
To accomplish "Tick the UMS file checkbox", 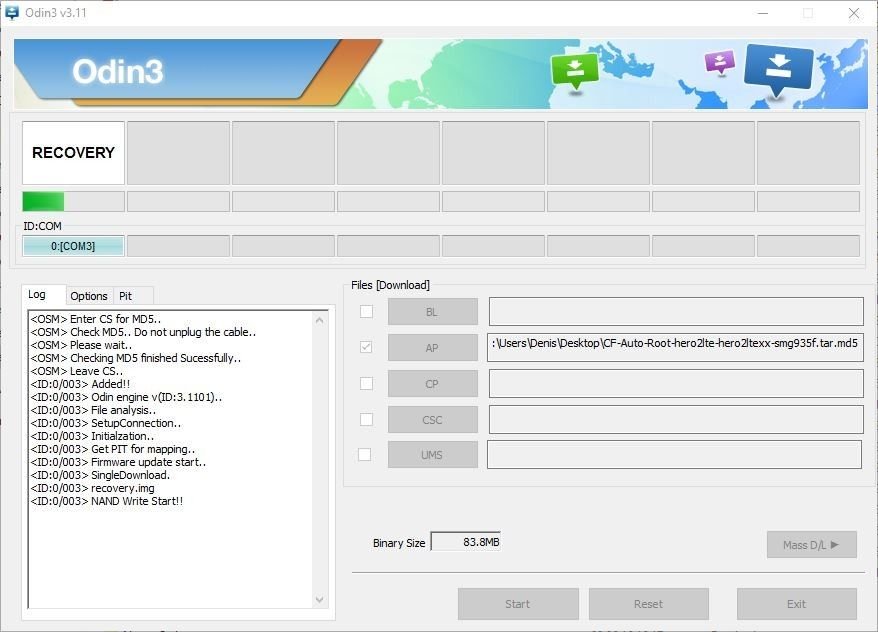I will 365,455.
